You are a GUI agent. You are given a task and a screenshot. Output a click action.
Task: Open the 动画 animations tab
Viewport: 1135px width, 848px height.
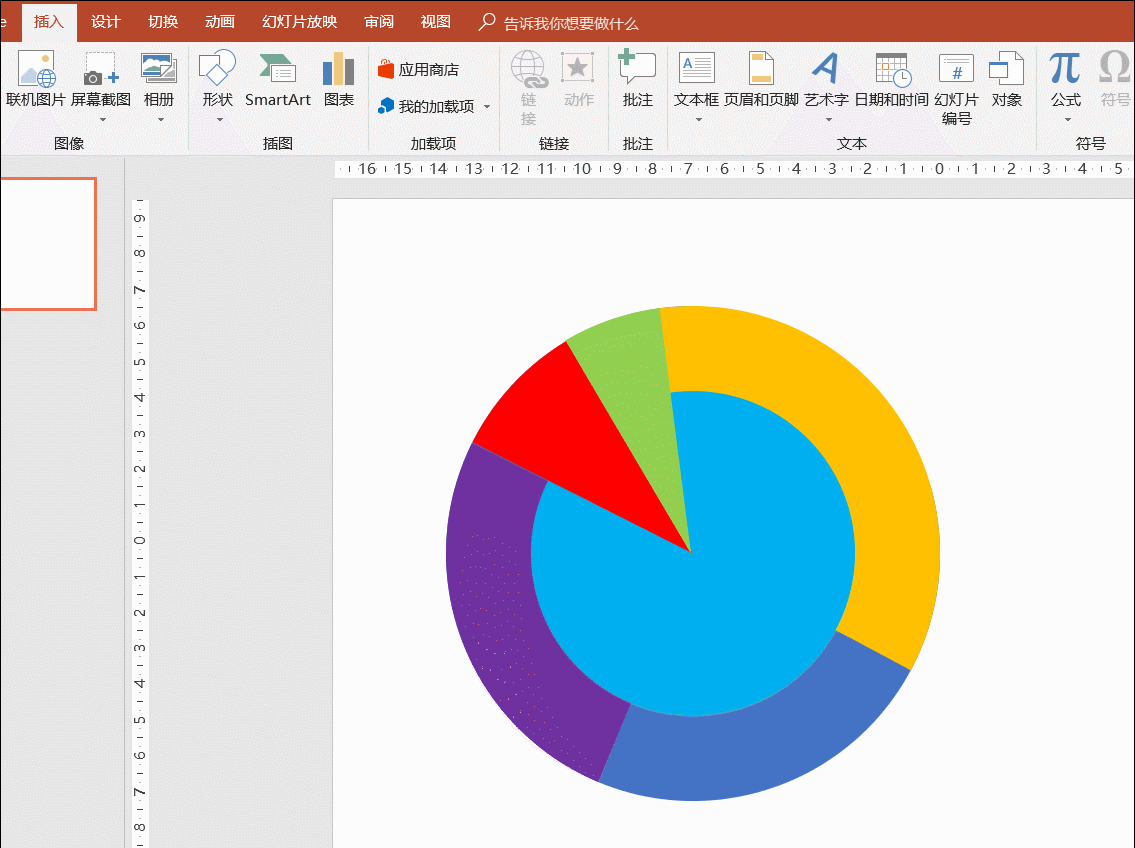click(x=220, y=22)
